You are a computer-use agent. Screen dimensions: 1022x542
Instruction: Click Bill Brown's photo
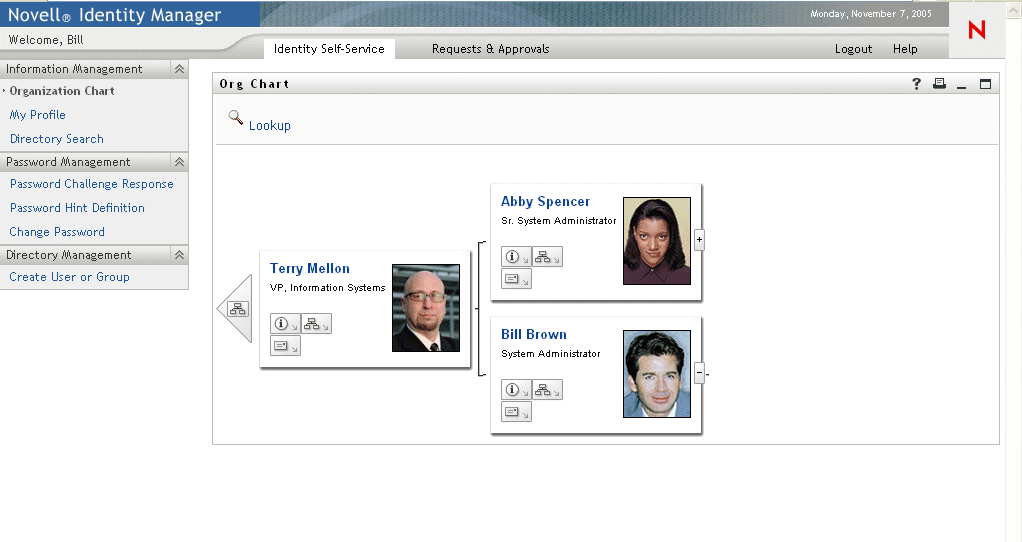(657, 374)
